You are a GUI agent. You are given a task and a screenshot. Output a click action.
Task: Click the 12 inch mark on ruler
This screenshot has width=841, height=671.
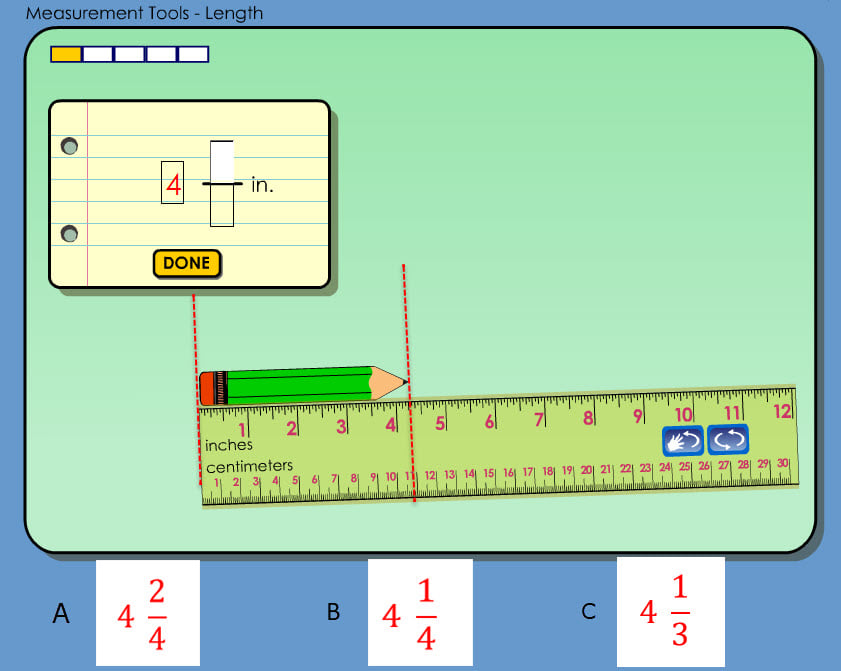[x=782, y=411]
